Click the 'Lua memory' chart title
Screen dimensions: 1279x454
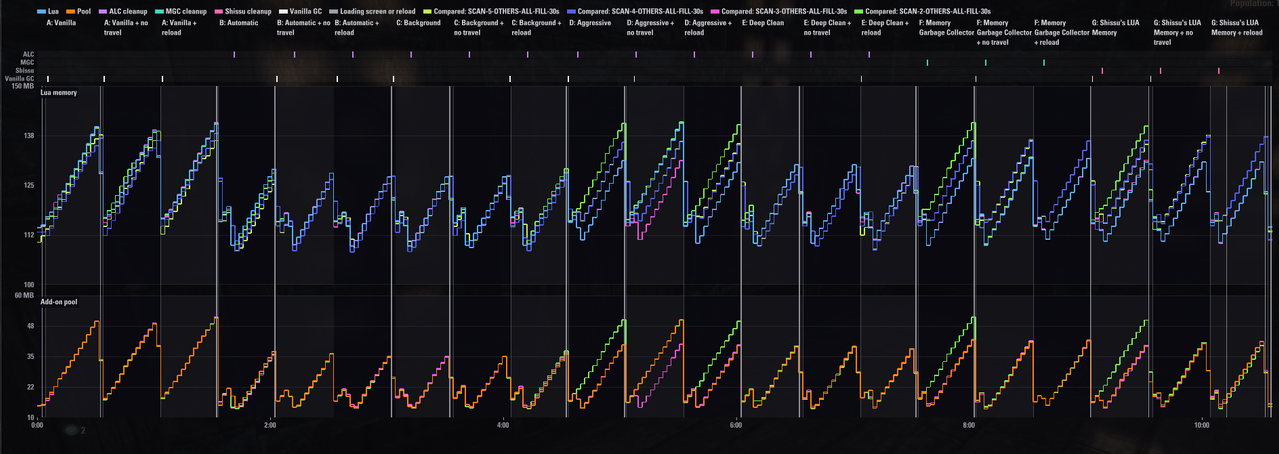pos(59,93)
